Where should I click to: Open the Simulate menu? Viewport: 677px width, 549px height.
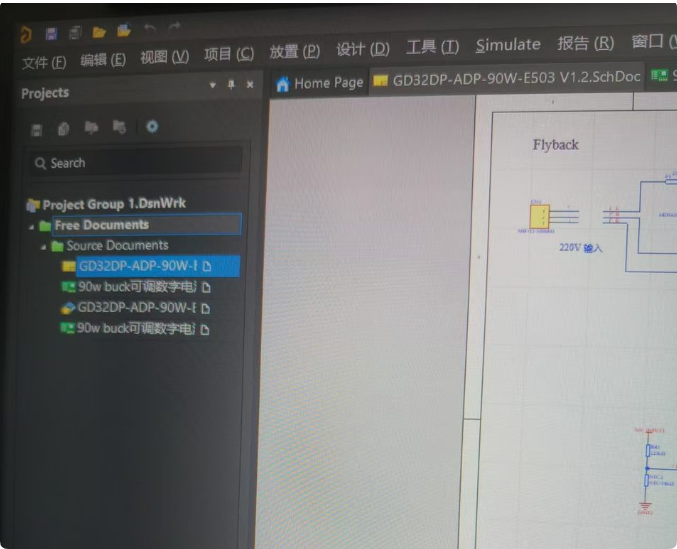(x=508, y=45)
